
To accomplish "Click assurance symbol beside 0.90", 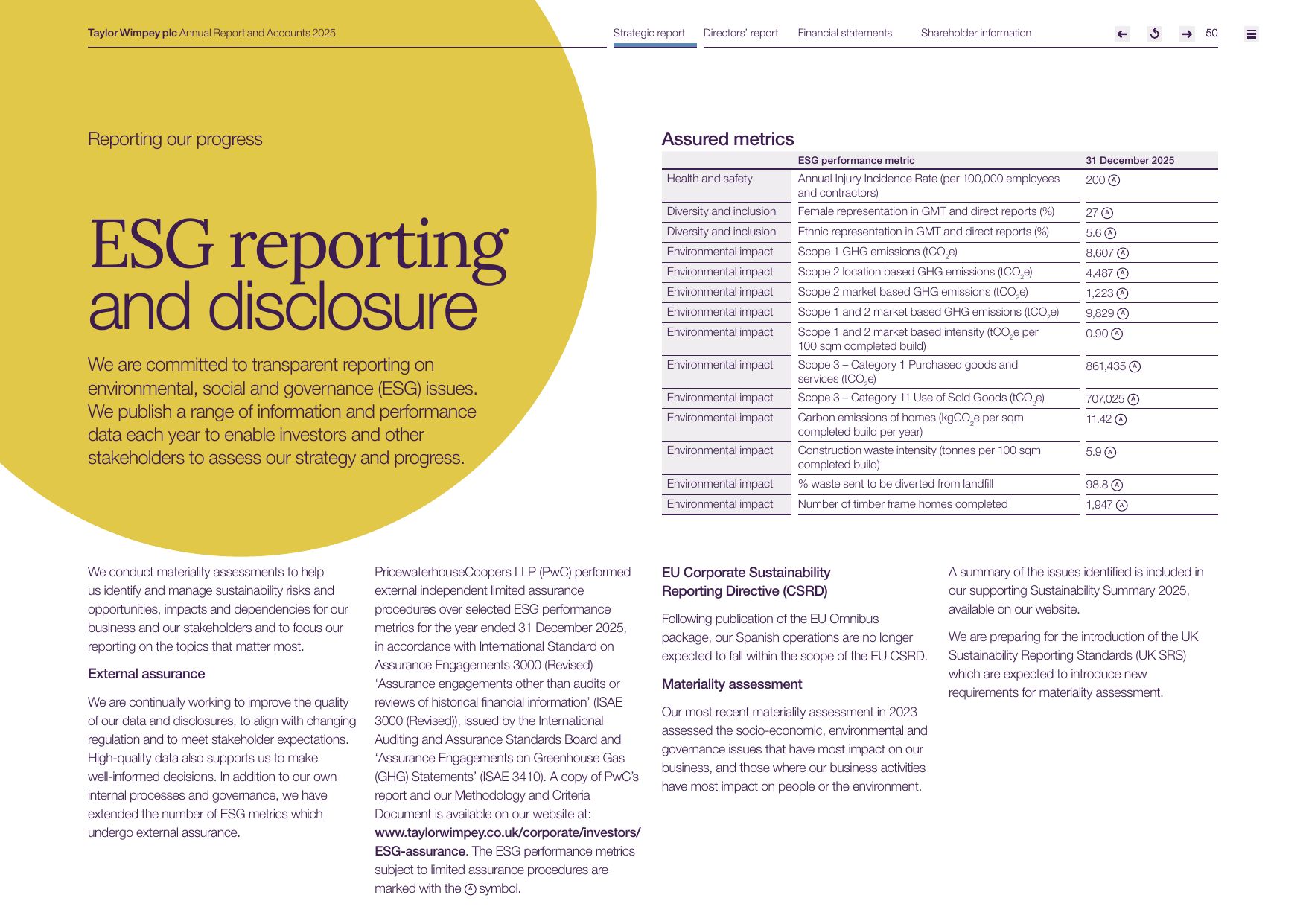I will 1117,334.
